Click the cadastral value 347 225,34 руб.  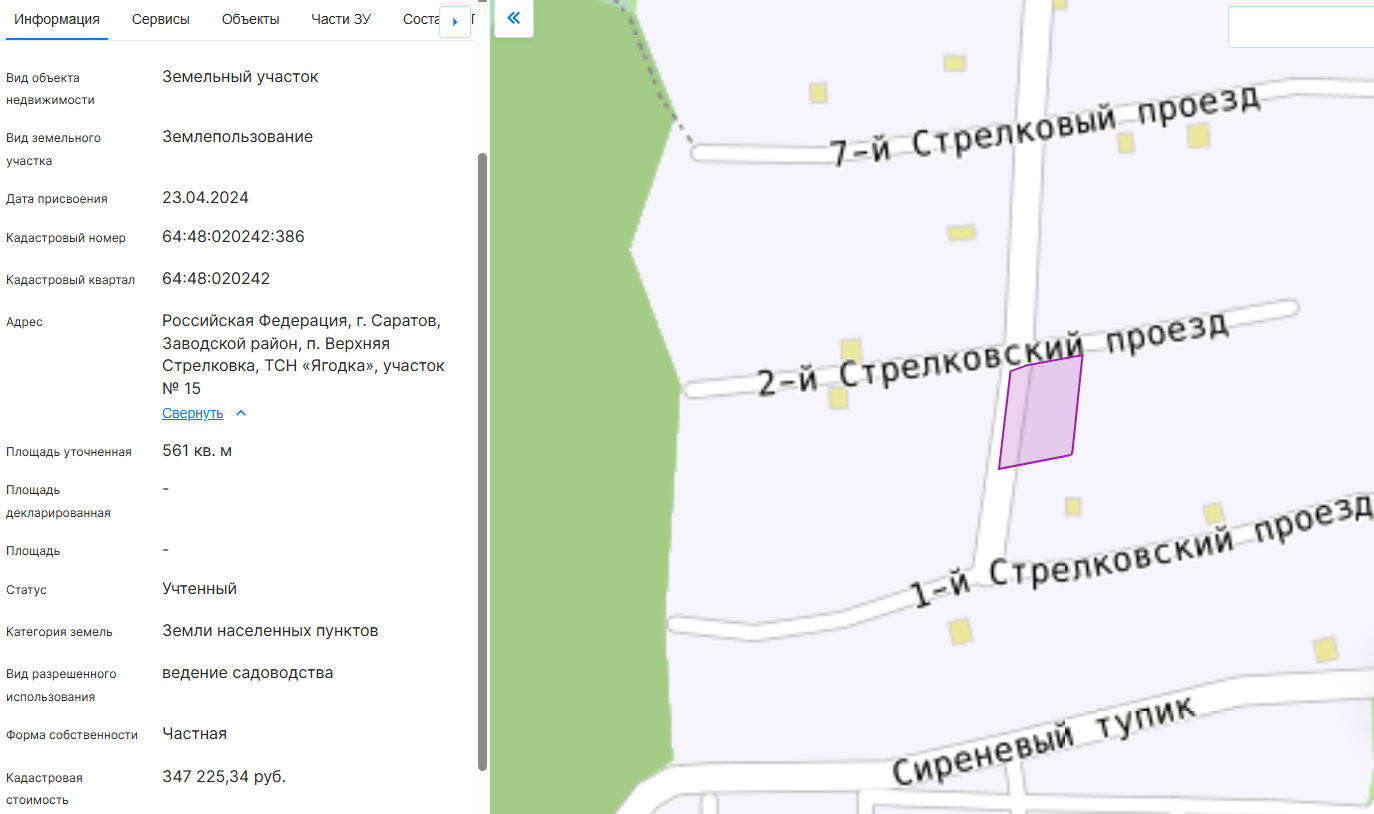tap(224, 777)
